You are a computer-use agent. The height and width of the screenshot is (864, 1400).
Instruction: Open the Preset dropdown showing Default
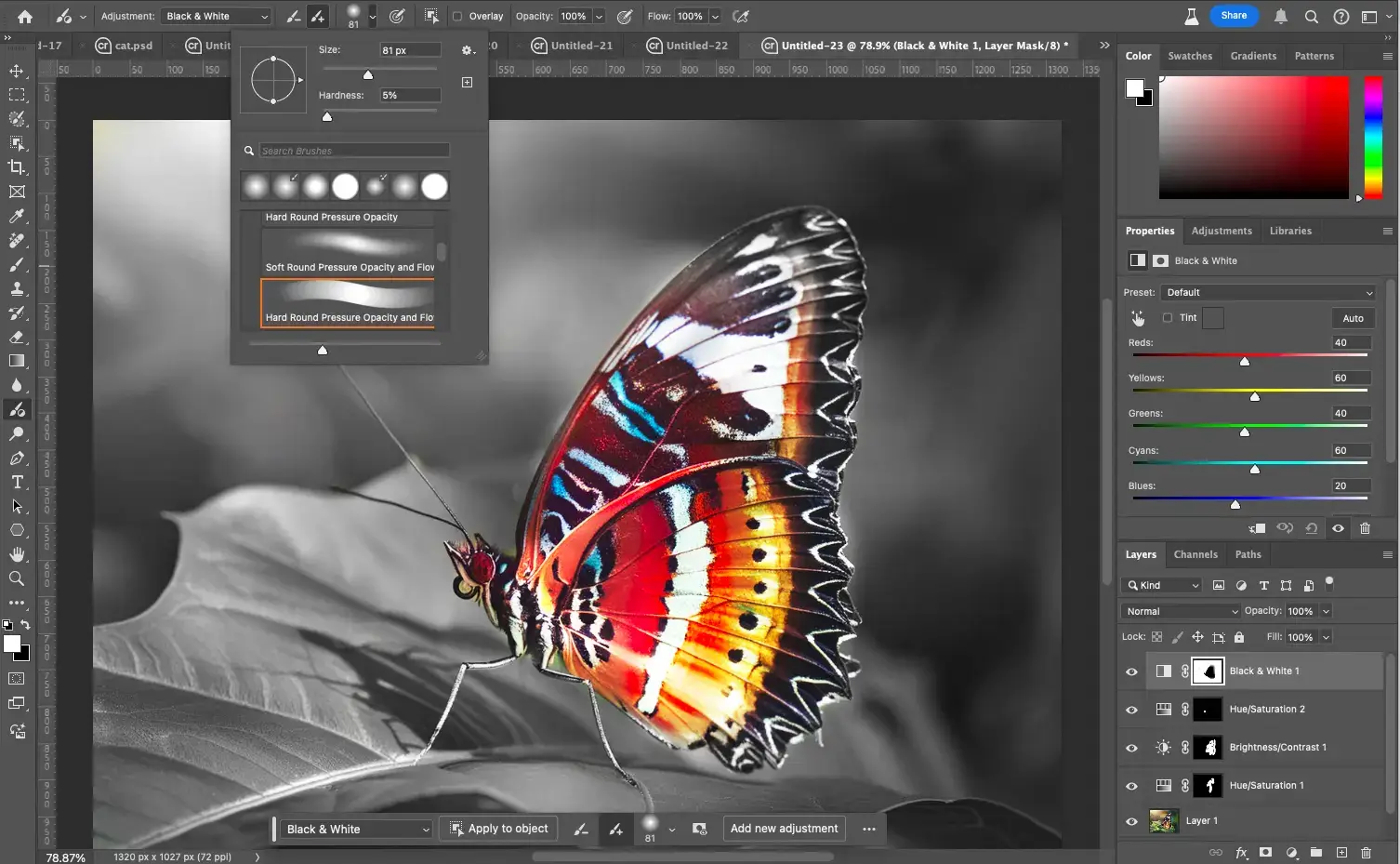click(1267, 292)
